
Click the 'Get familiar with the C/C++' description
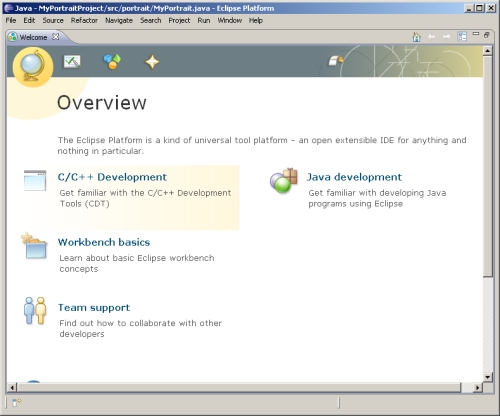(x=145, y=198)
